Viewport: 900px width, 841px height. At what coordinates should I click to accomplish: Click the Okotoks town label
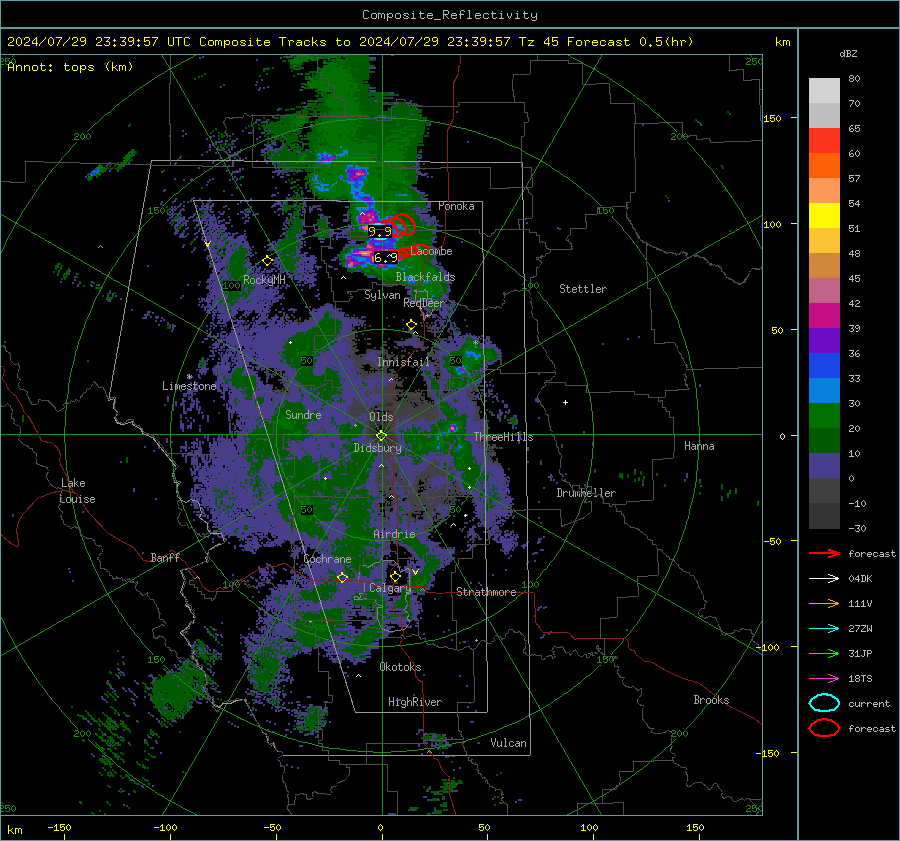(400, 667)
